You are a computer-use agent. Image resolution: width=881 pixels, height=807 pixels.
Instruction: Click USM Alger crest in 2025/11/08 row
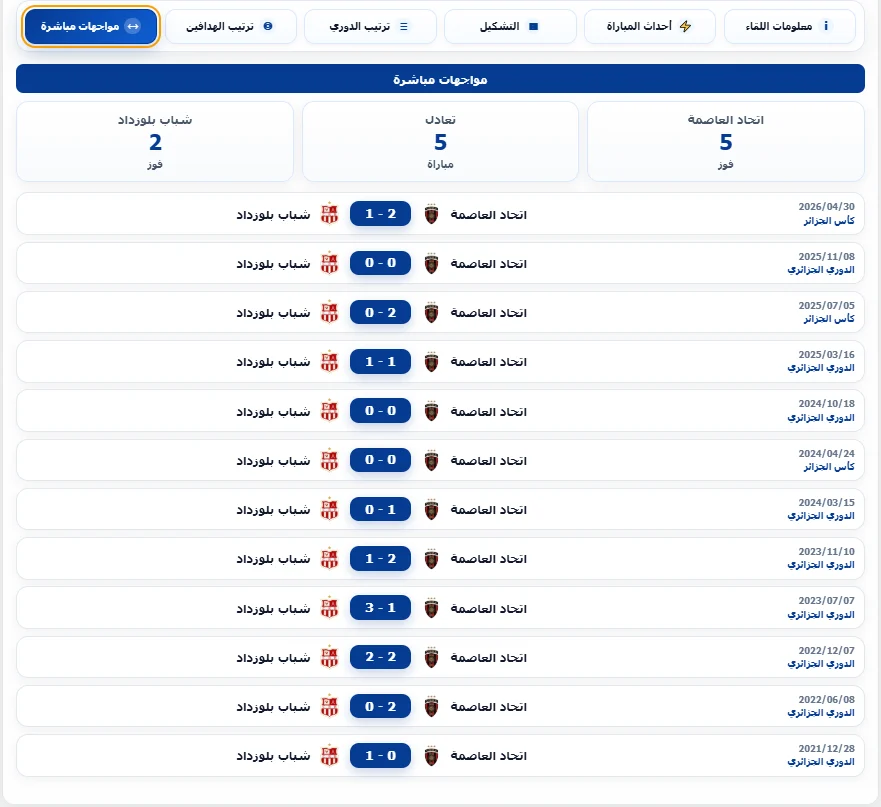tap(431, 264)
